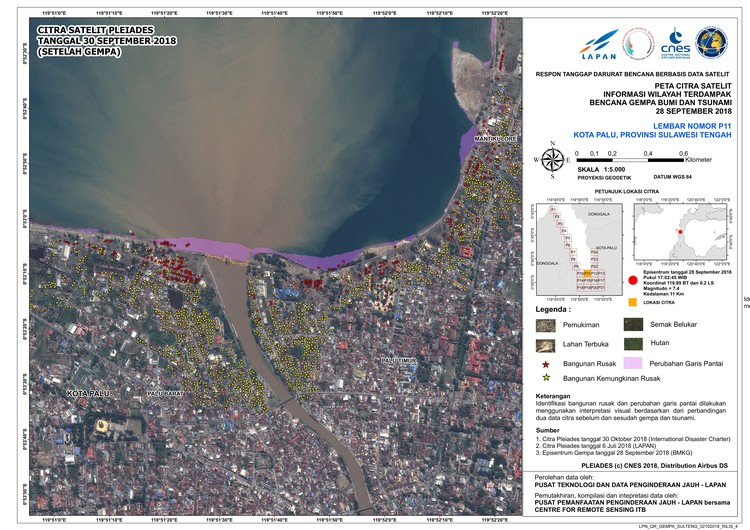
Task: Click the 'Sumber' heading
Action: (x=548, y=430)
